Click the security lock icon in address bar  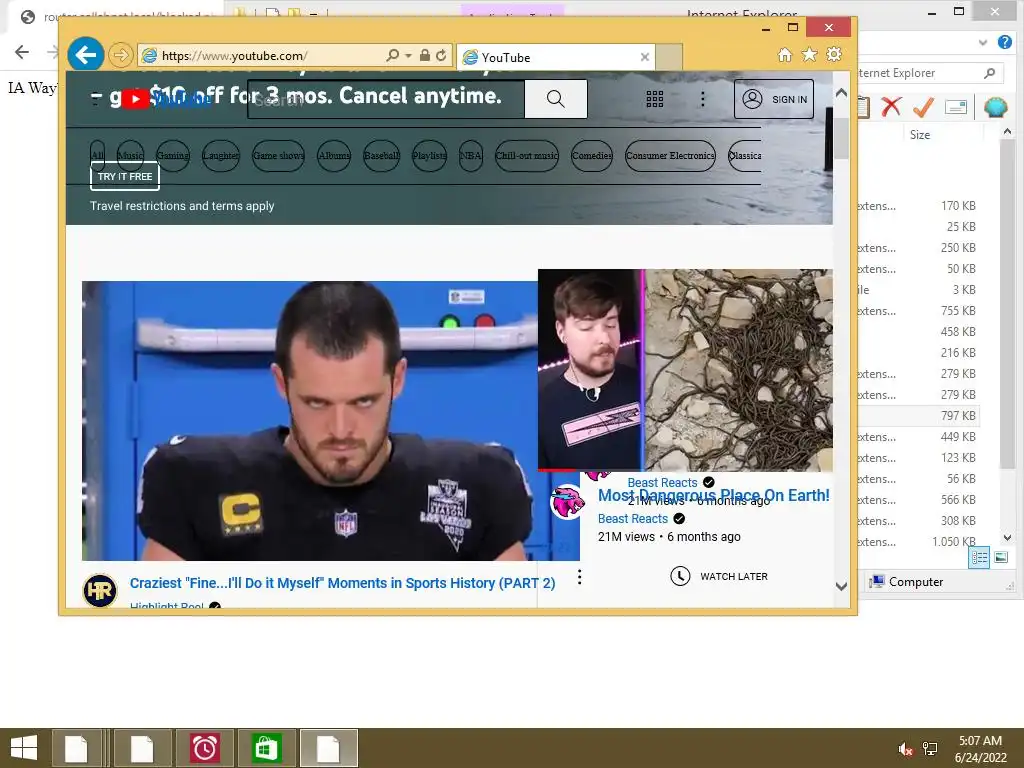click(424, 56)
